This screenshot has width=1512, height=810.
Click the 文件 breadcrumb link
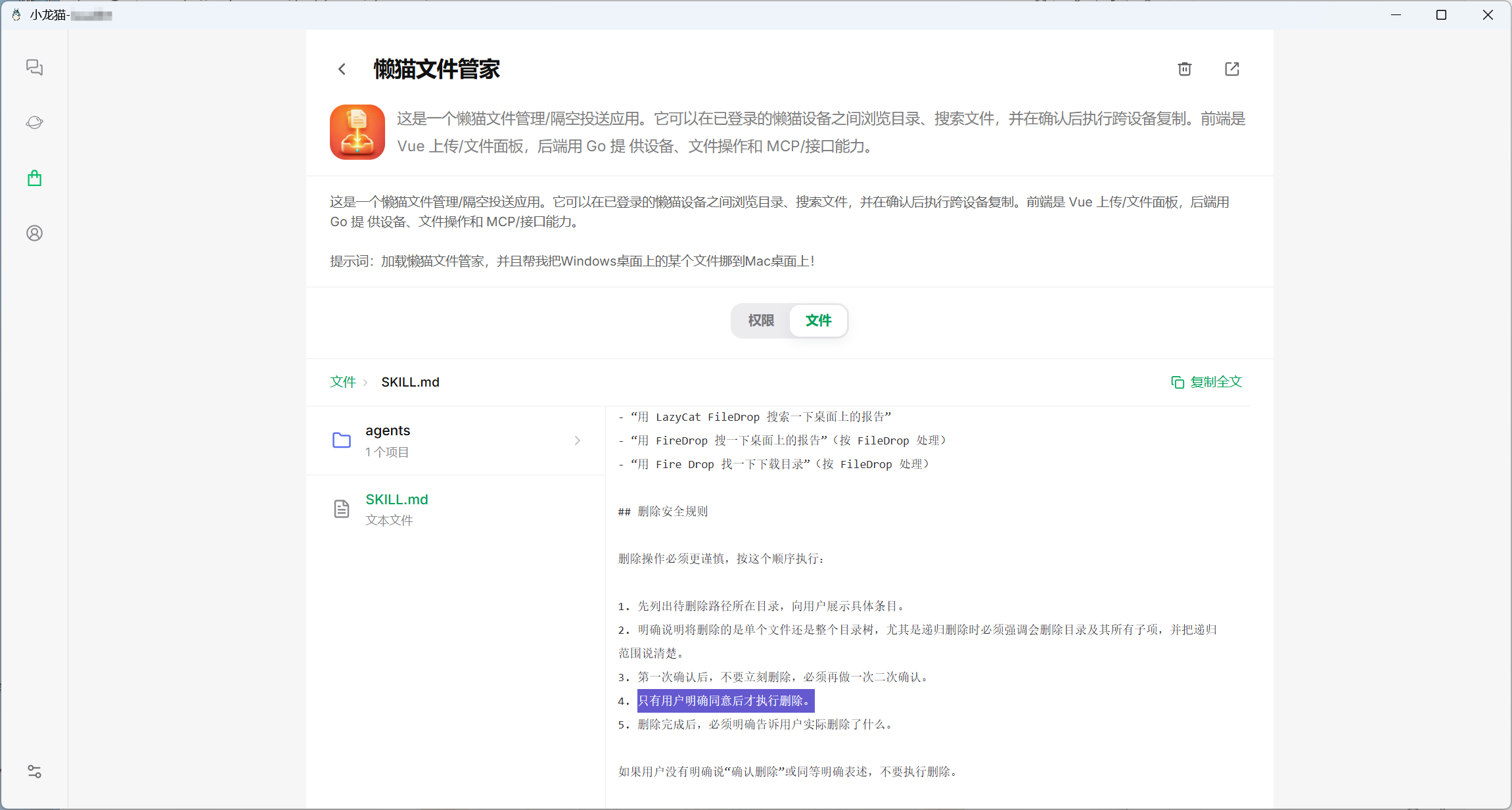pos(343,382)
